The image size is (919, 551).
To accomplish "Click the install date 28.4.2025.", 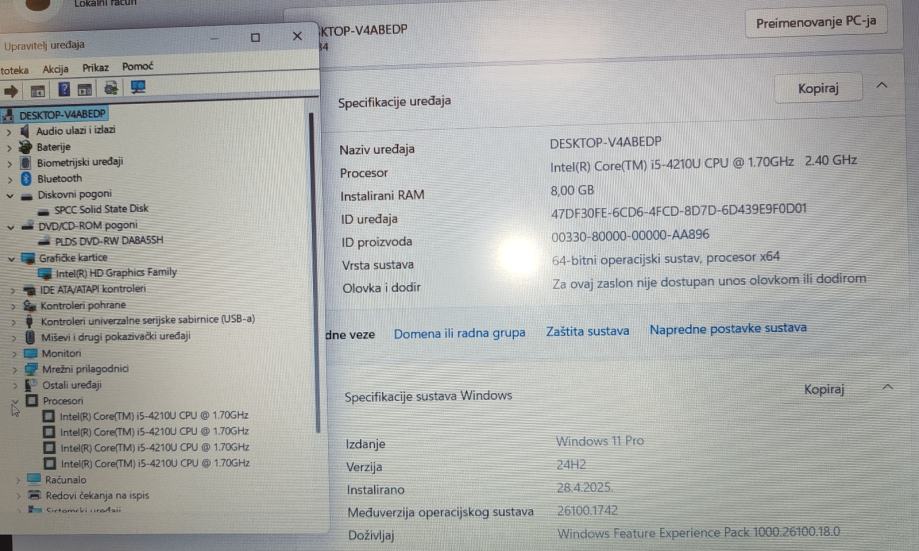I will [584, 488].
